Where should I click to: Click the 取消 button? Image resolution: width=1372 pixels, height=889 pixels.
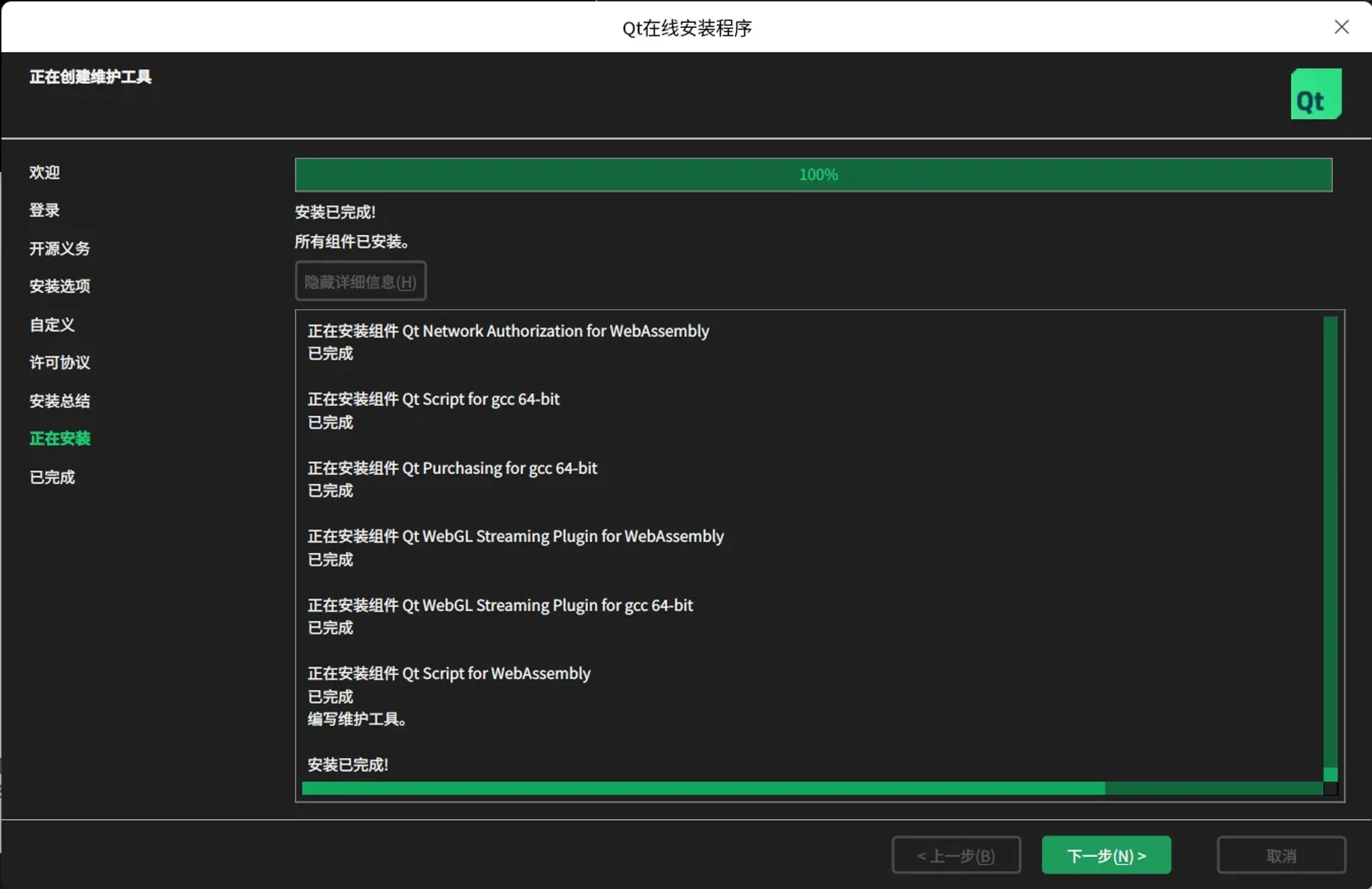(x=1280, y=855)
